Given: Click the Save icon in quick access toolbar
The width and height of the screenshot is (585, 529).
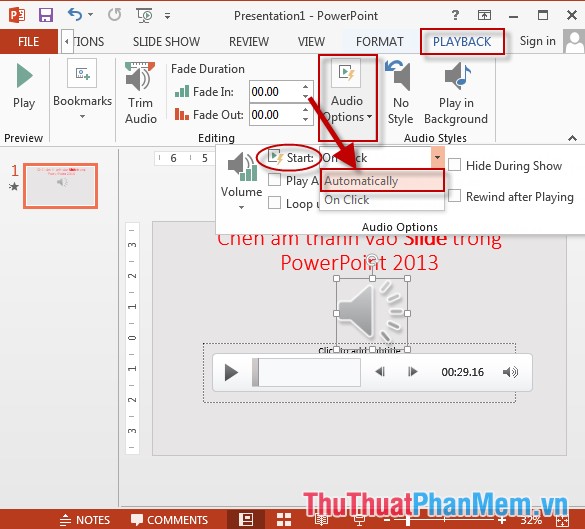Looking at the screenshot, I should click(x=46, y=16).
